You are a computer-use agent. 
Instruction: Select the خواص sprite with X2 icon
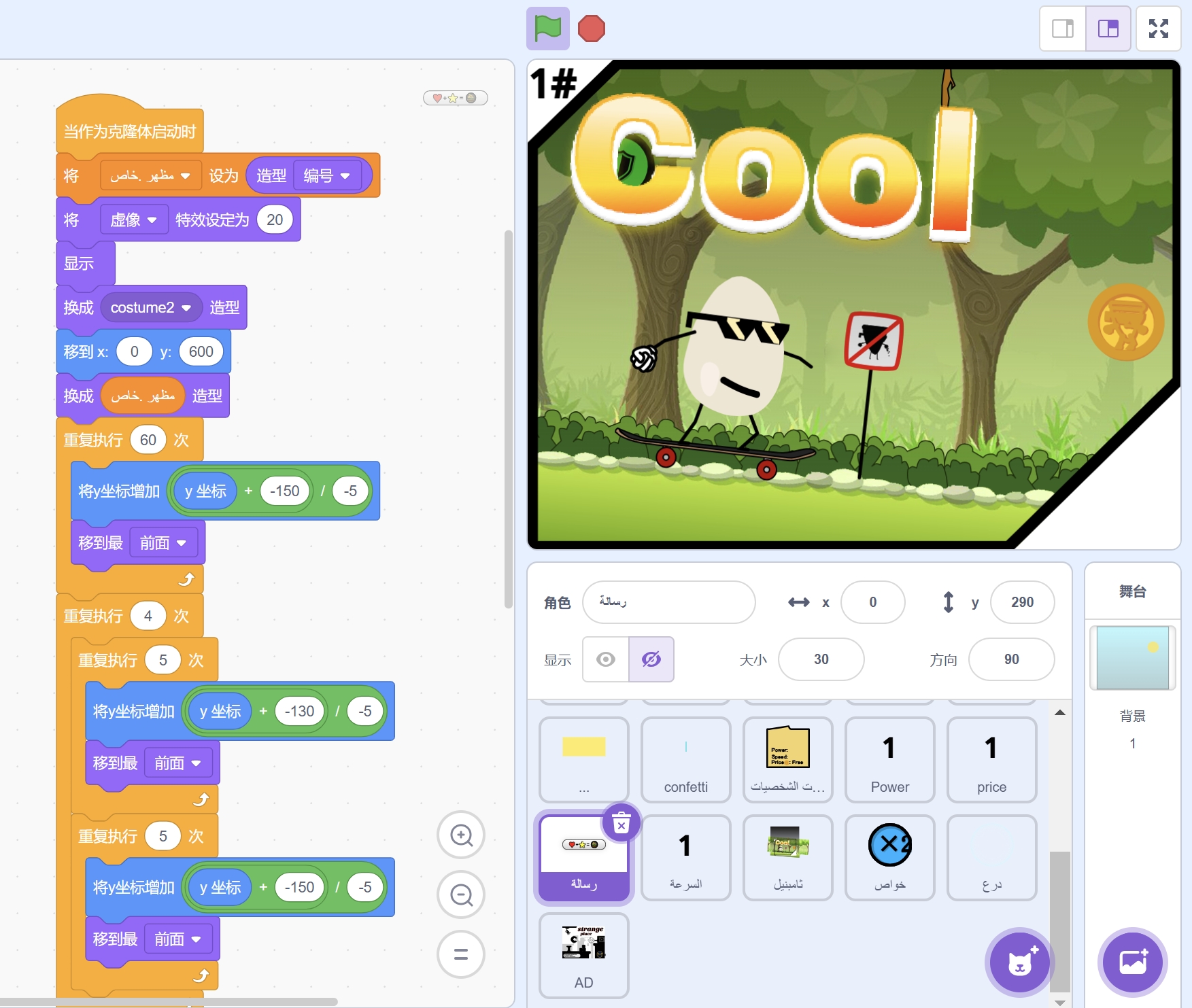[890, 858]
